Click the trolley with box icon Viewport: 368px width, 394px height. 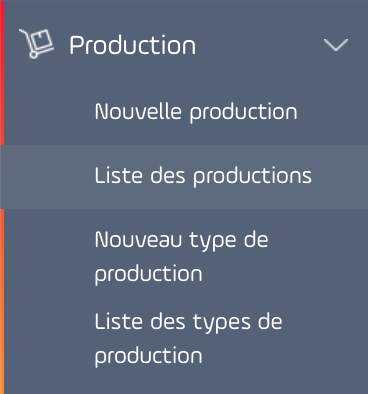(x=37, y=44)
